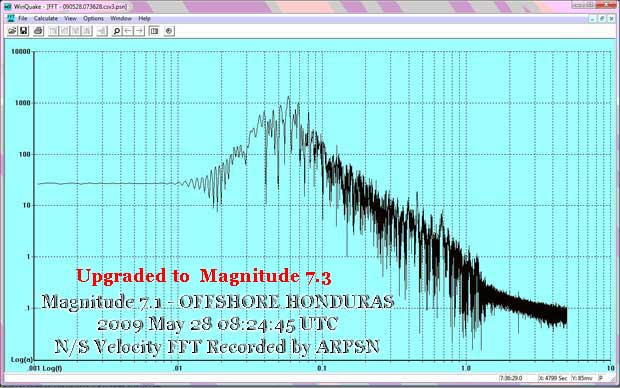Minimize the inner FFT document window

[x=592, y=19]
